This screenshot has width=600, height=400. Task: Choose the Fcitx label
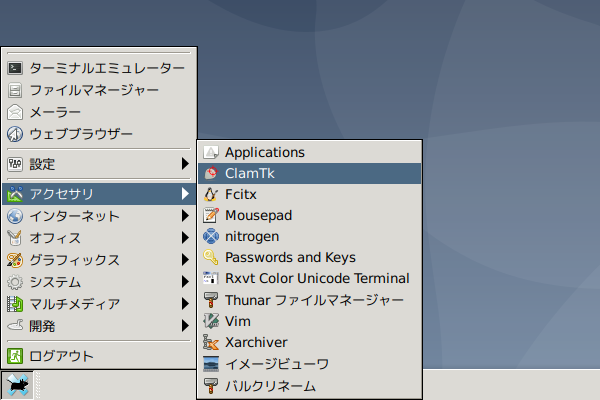[241, 194]
